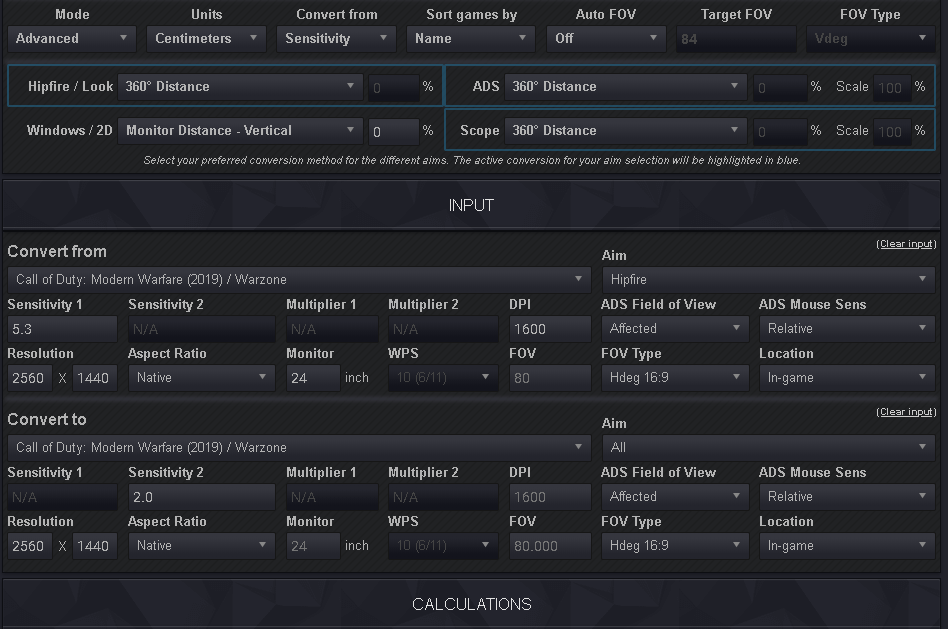Open the Hipfire / Look conversion method dropdown
Image resolution: width=948 pixels, height=629 pixels.
click(240, 87)
